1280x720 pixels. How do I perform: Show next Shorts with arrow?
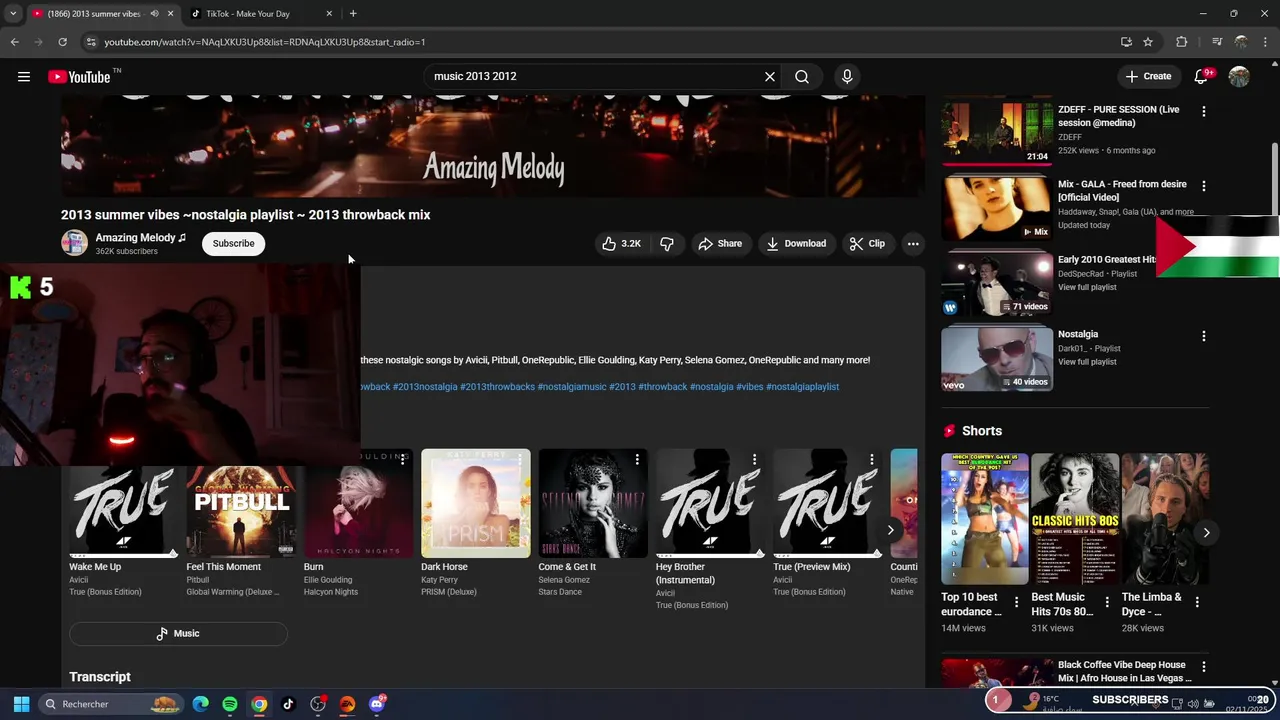(x=1206, y=533)
